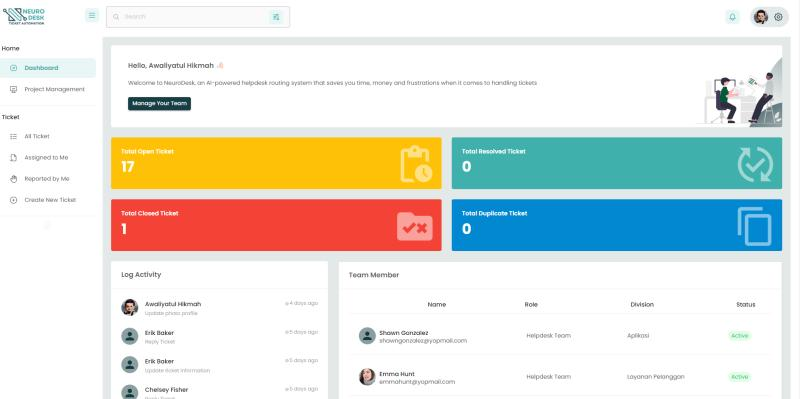Click the Dashboard sidebar icon
Viewport: 800px width, 399px height.
[14, 68]
